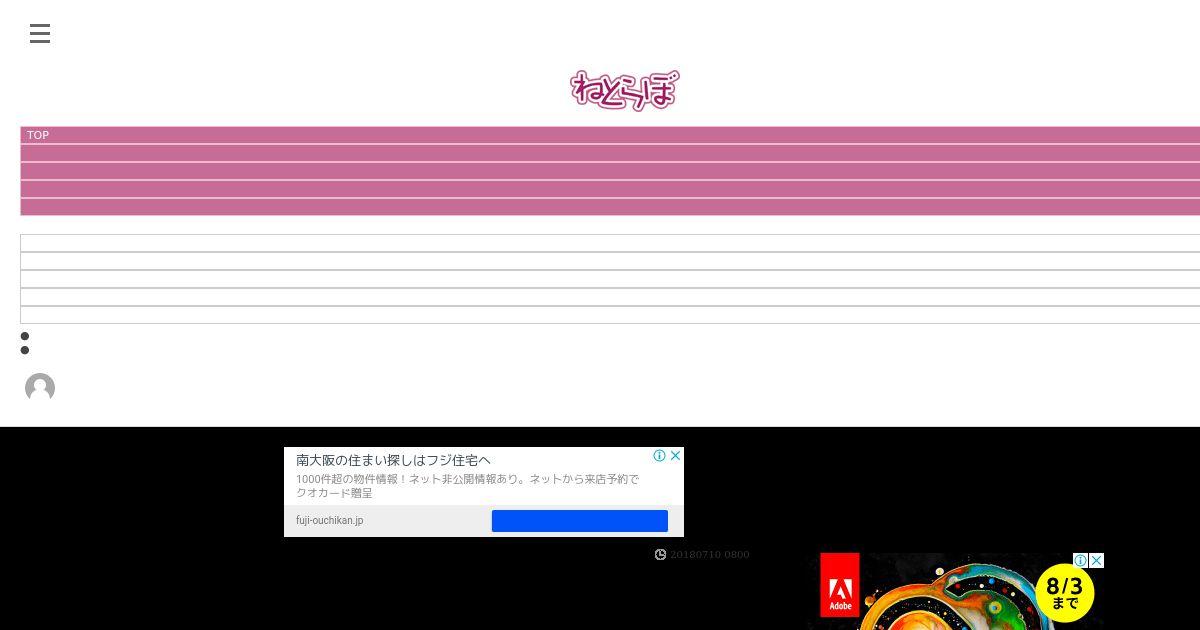Select the TOP navigation item
Viewport: 1200px width, 630px height.
[38, 135]
